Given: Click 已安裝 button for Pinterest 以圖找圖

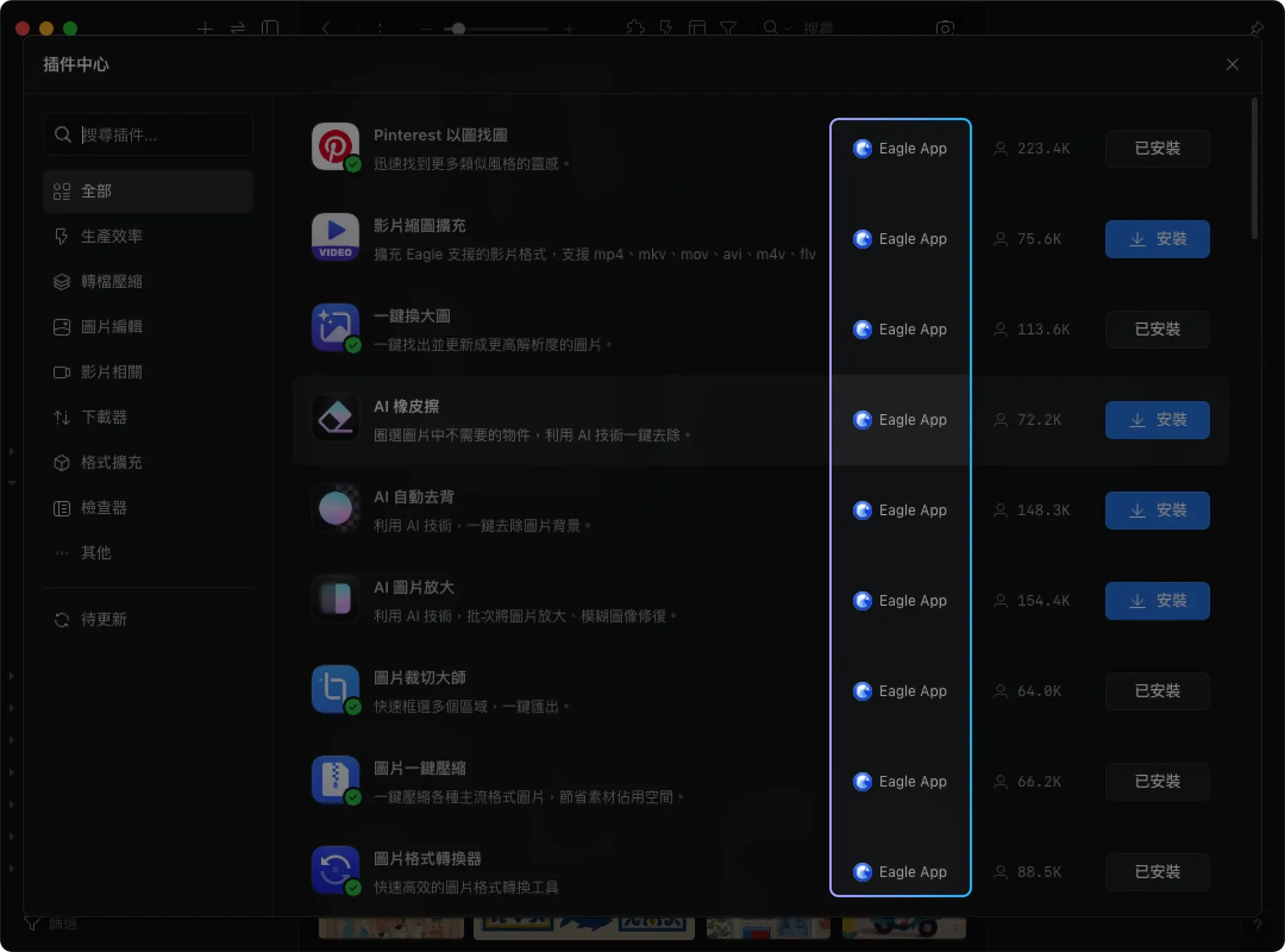Looking at the screenshot, I should tap(1157, 149).
